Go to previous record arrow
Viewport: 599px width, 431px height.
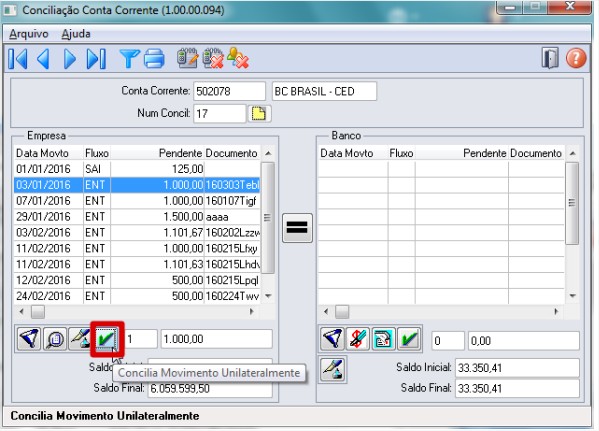point(43,59)
